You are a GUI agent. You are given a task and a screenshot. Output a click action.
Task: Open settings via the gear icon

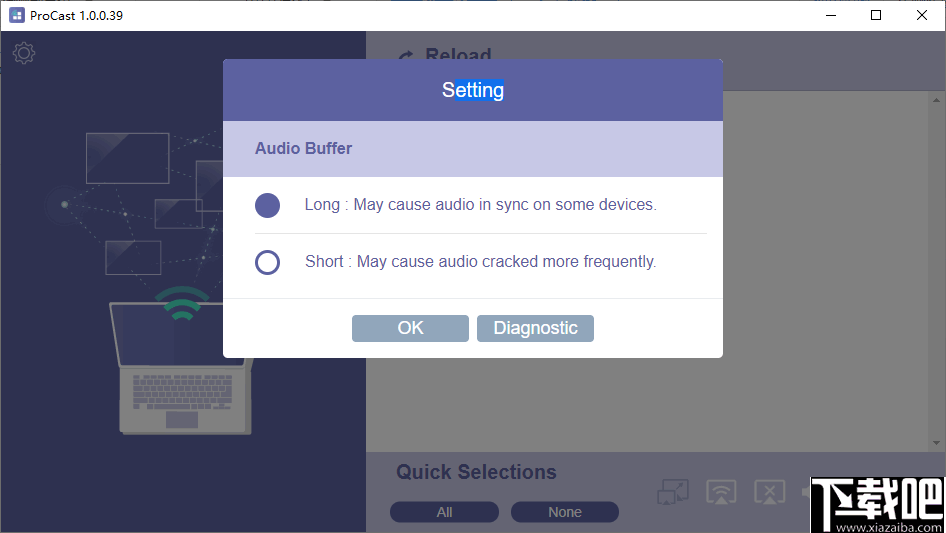click(x=24, y=53)
